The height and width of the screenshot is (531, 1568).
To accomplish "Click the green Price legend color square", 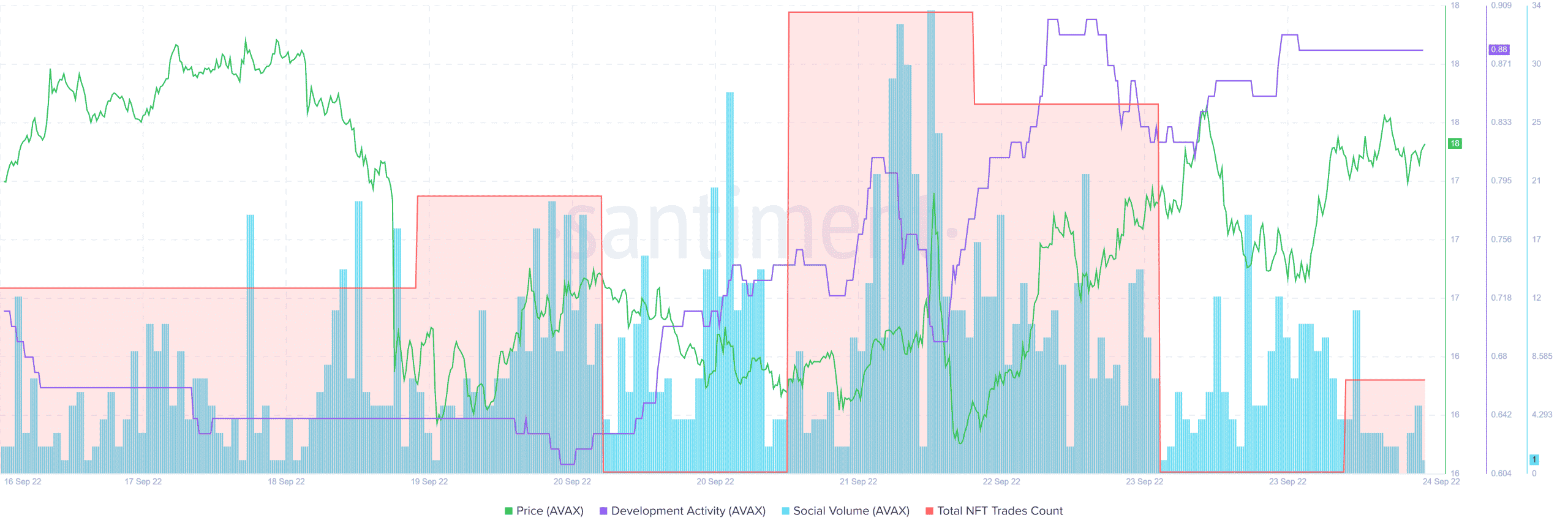I will tap(508, 511).
